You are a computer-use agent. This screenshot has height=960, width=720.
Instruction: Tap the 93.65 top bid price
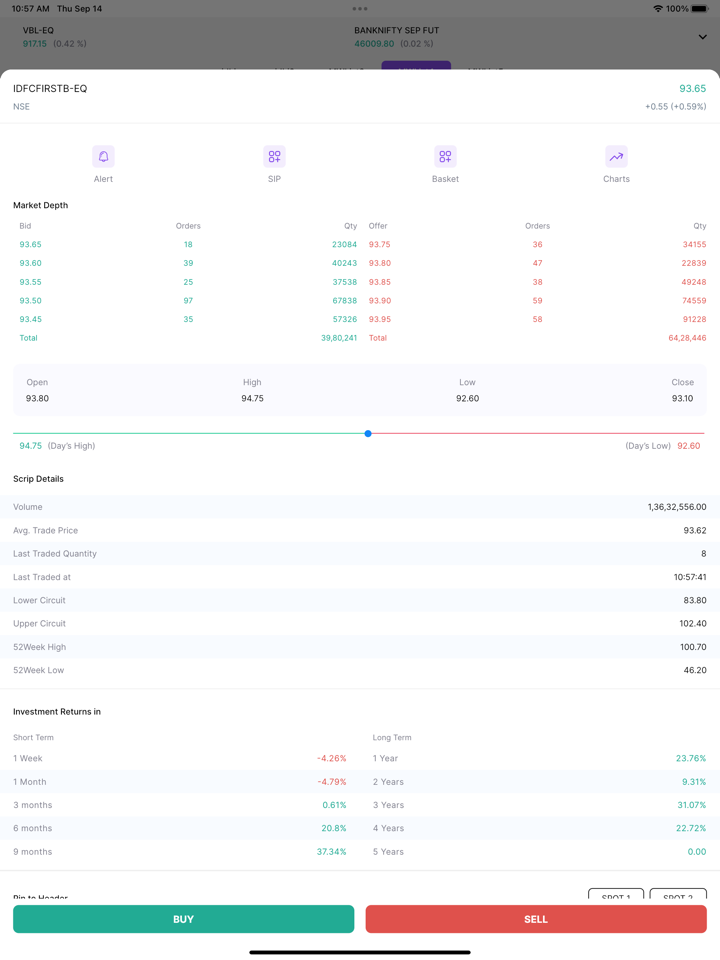point(31,244)
